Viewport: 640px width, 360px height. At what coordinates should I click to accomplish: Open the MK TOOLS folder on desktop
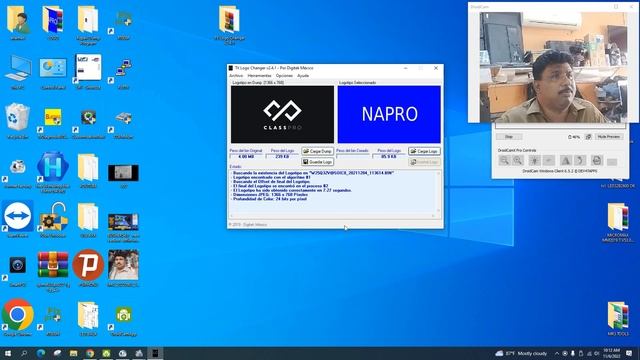[618, 318]
